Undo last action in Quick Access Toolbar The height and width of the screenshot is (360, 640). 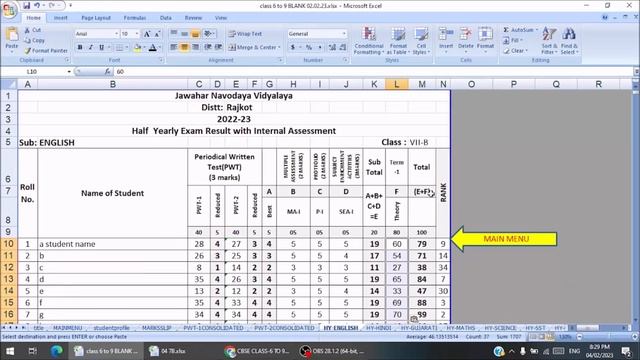coord(37,6)
